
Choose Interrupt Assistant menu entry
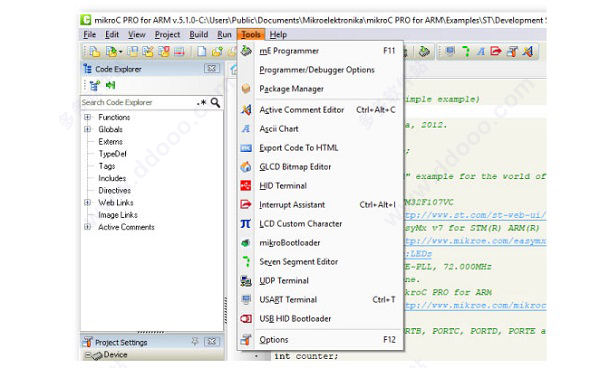[320, 205]
